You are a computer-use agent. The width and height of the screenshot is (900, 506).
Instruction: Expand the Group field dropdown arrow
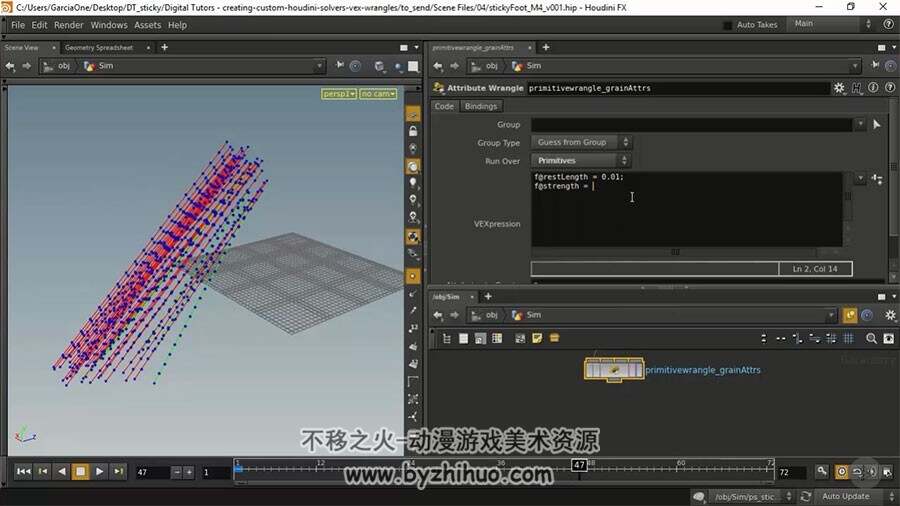pos(860,124)
